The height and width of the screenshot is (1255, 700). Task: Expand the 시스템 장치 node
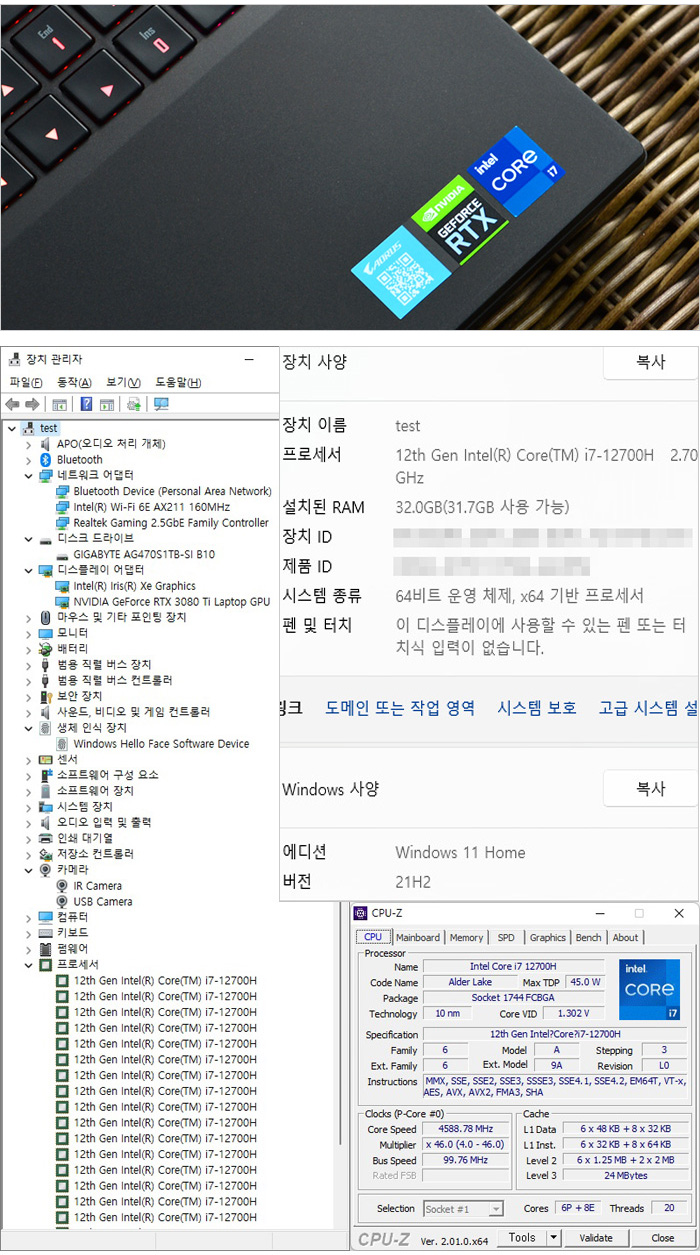28,807
